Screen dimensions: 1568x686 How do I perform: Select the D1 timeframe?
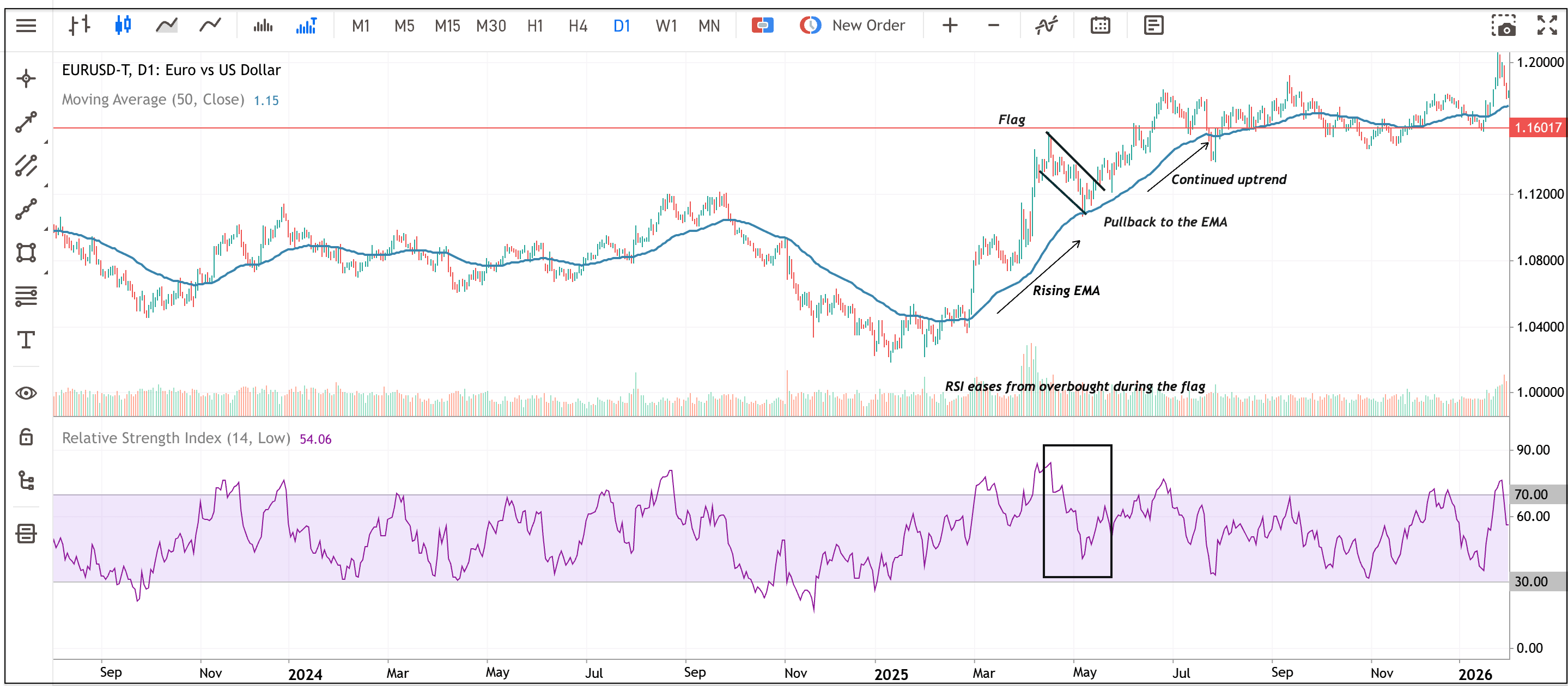coord(622,26)
